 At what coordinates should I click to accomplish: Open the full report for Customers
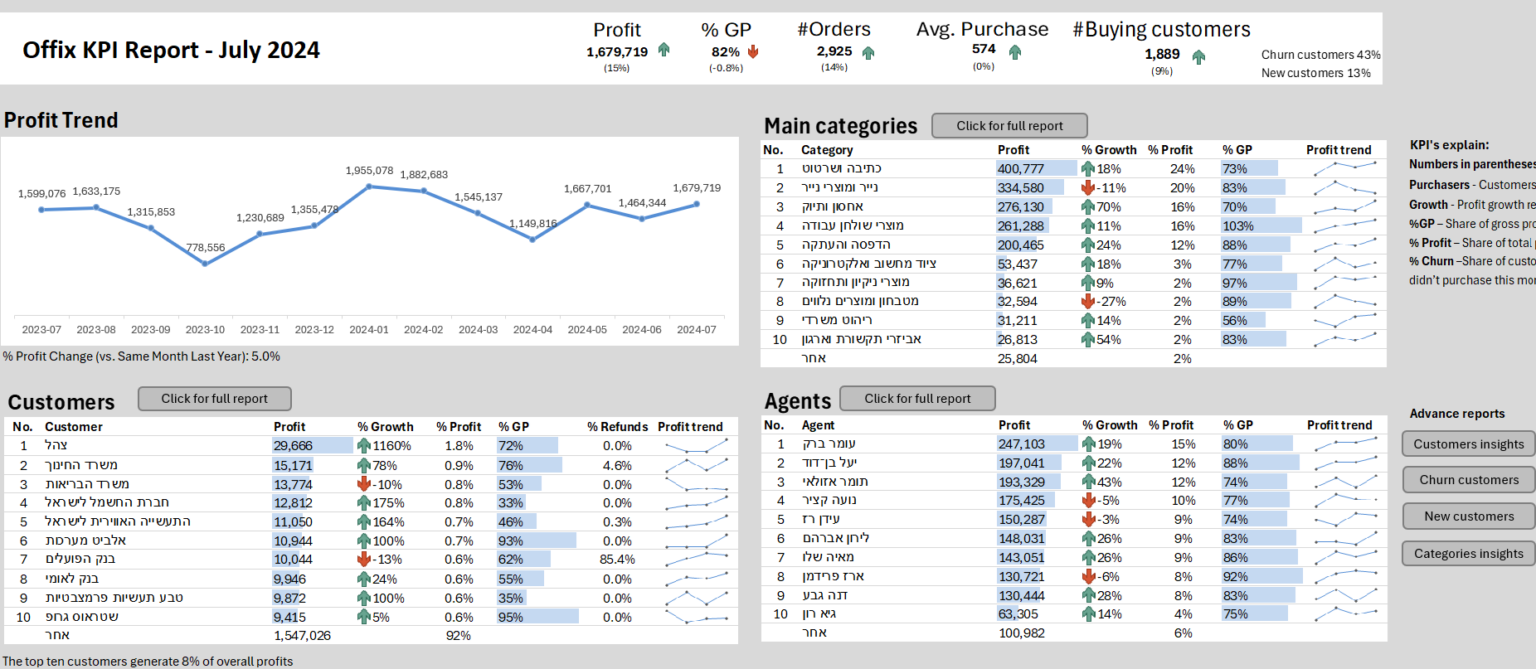(214, 399)
